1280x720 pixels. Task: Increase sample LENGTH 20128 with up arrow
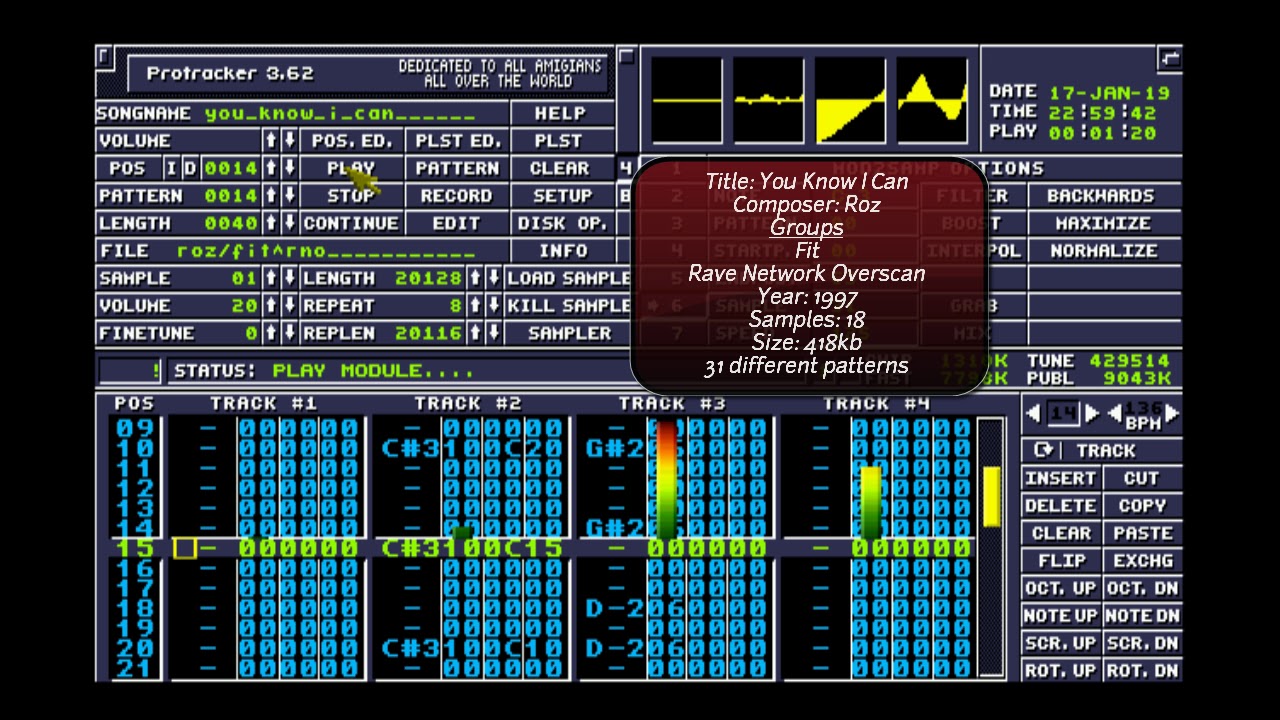tap(475, 278)
